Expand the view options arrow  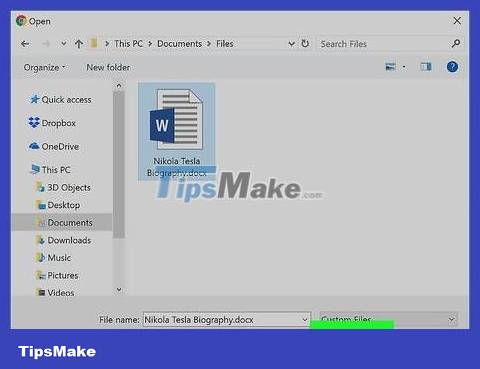[404, 67]
